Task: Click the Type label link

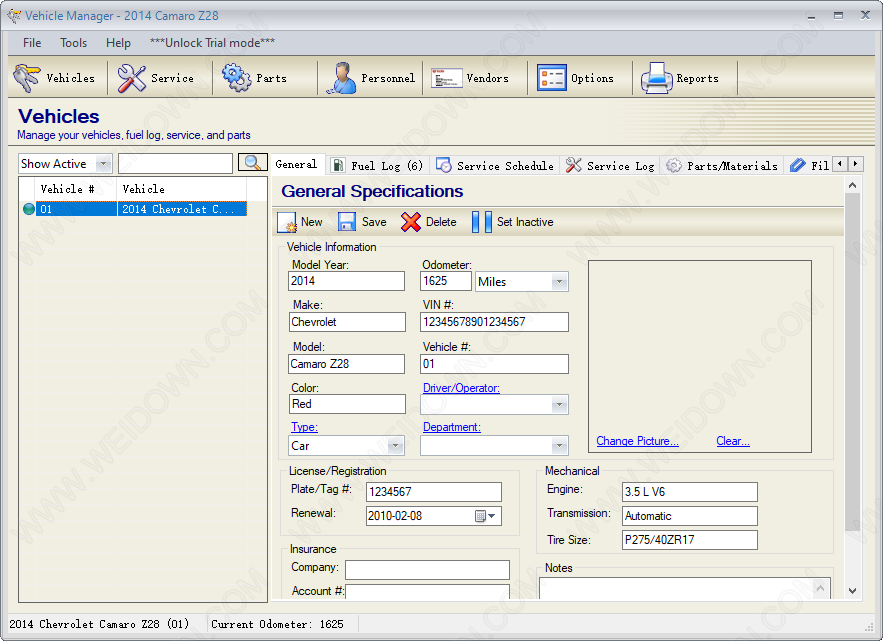Action: pos(304,427)
